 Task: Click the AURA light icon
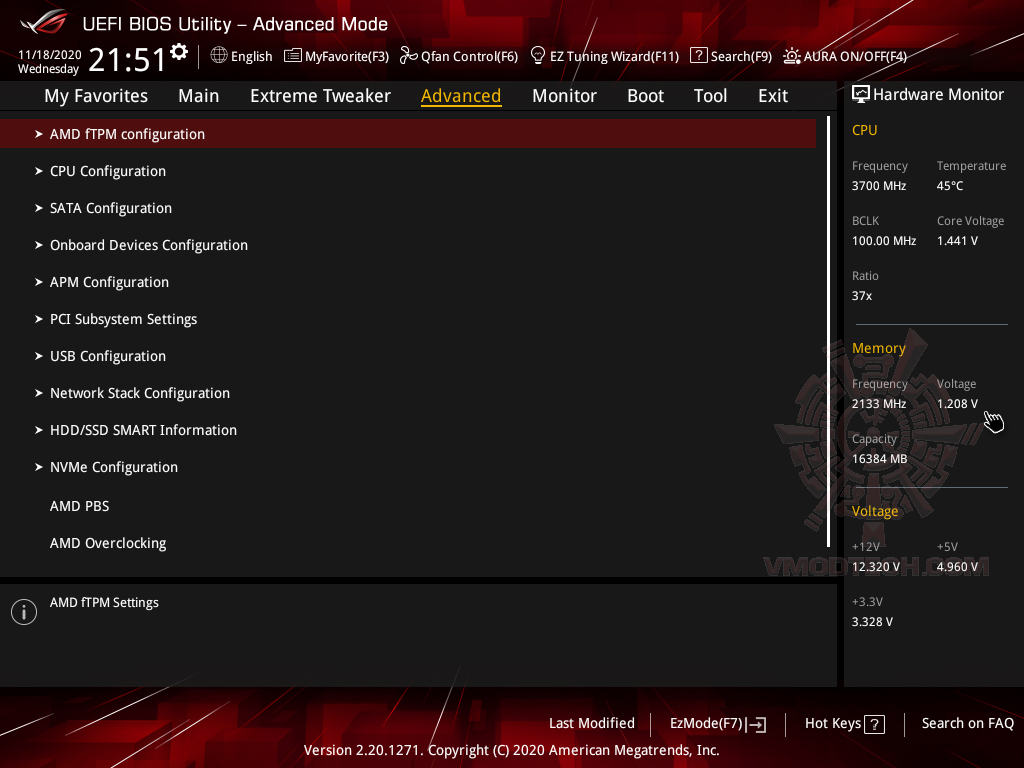(x=792, y=56)
